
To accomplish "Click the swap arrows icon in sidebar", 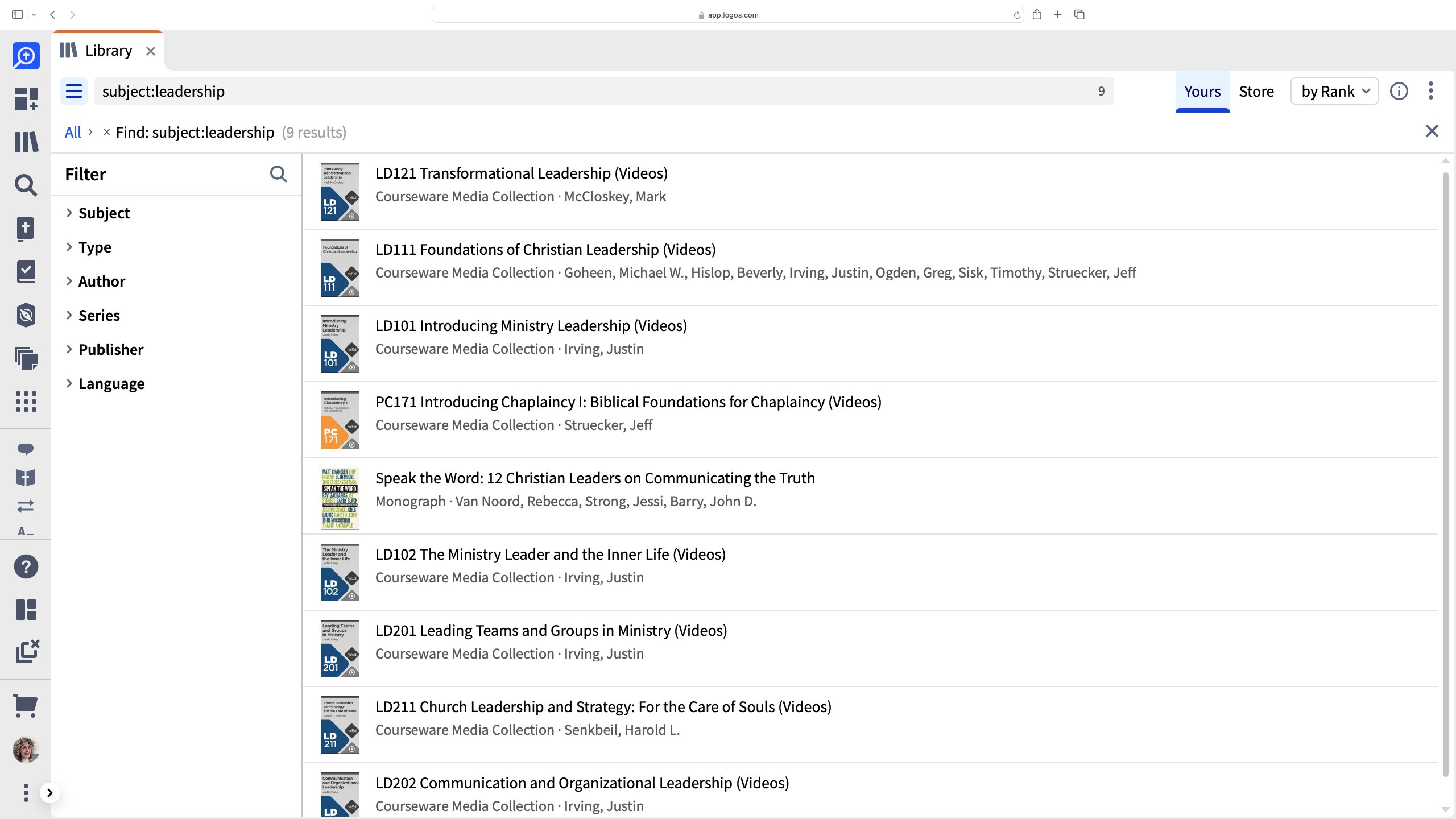I will [26, 506].
